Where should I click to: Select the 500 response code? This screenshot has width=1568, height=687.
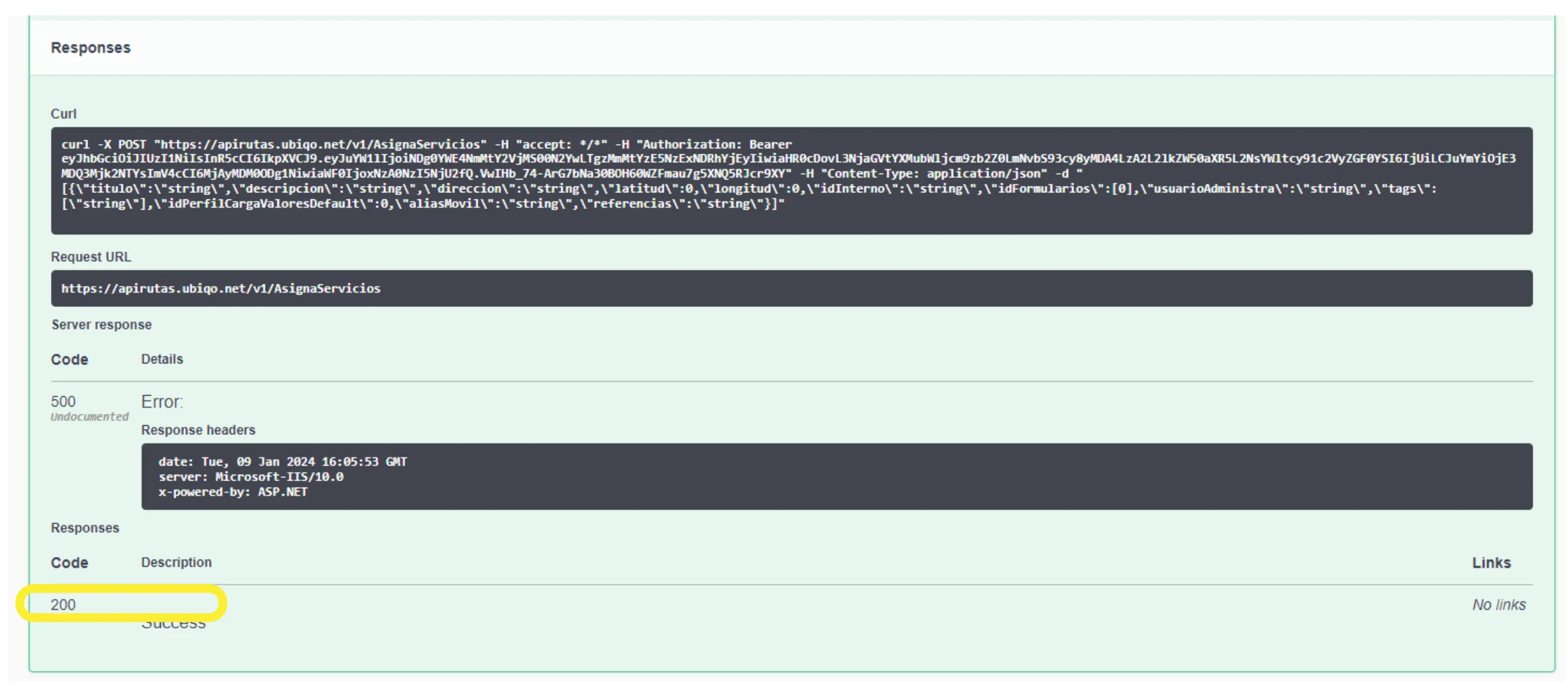[x=63, y=401]
